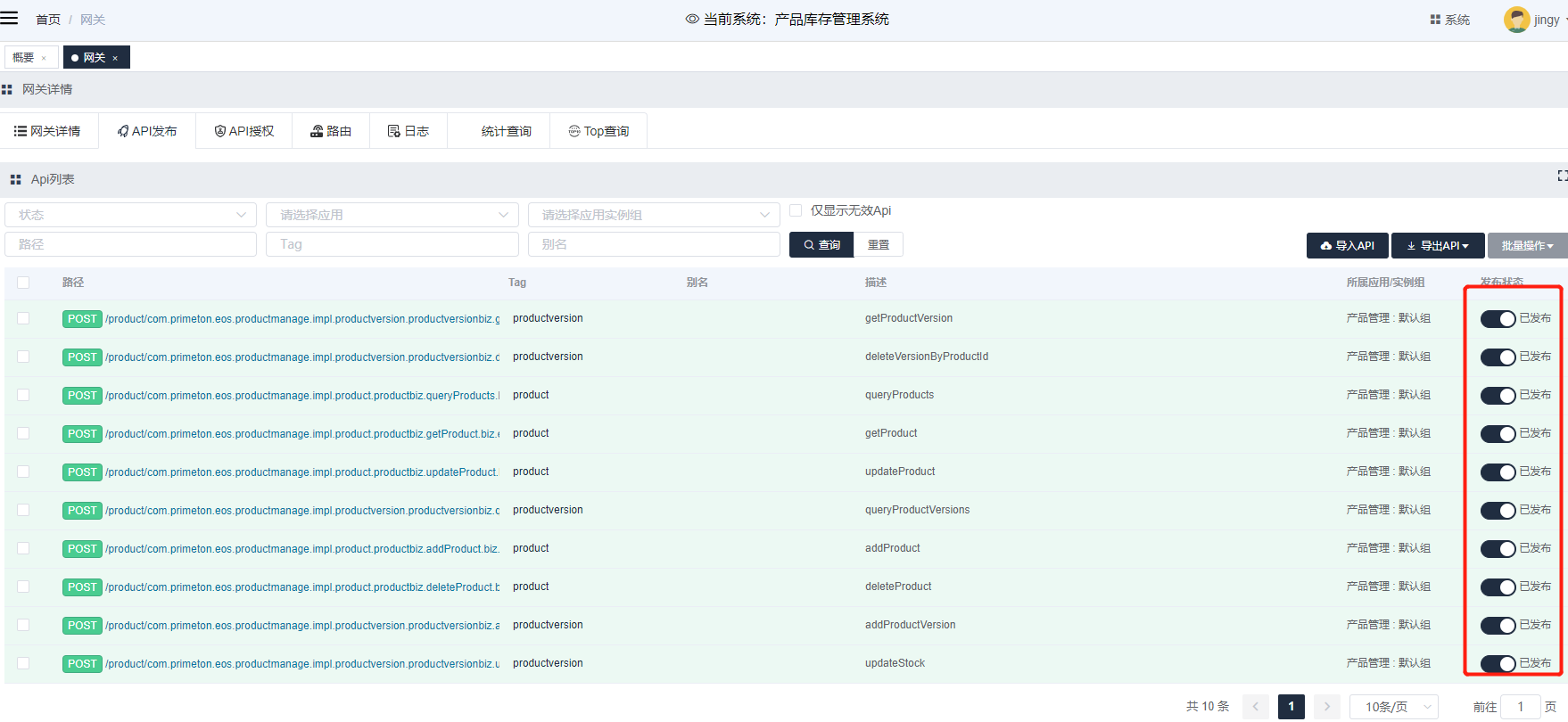Screen dimensions: 1568x722
Task: Close the 网关 tab with x icon
Action: point(115,58)
